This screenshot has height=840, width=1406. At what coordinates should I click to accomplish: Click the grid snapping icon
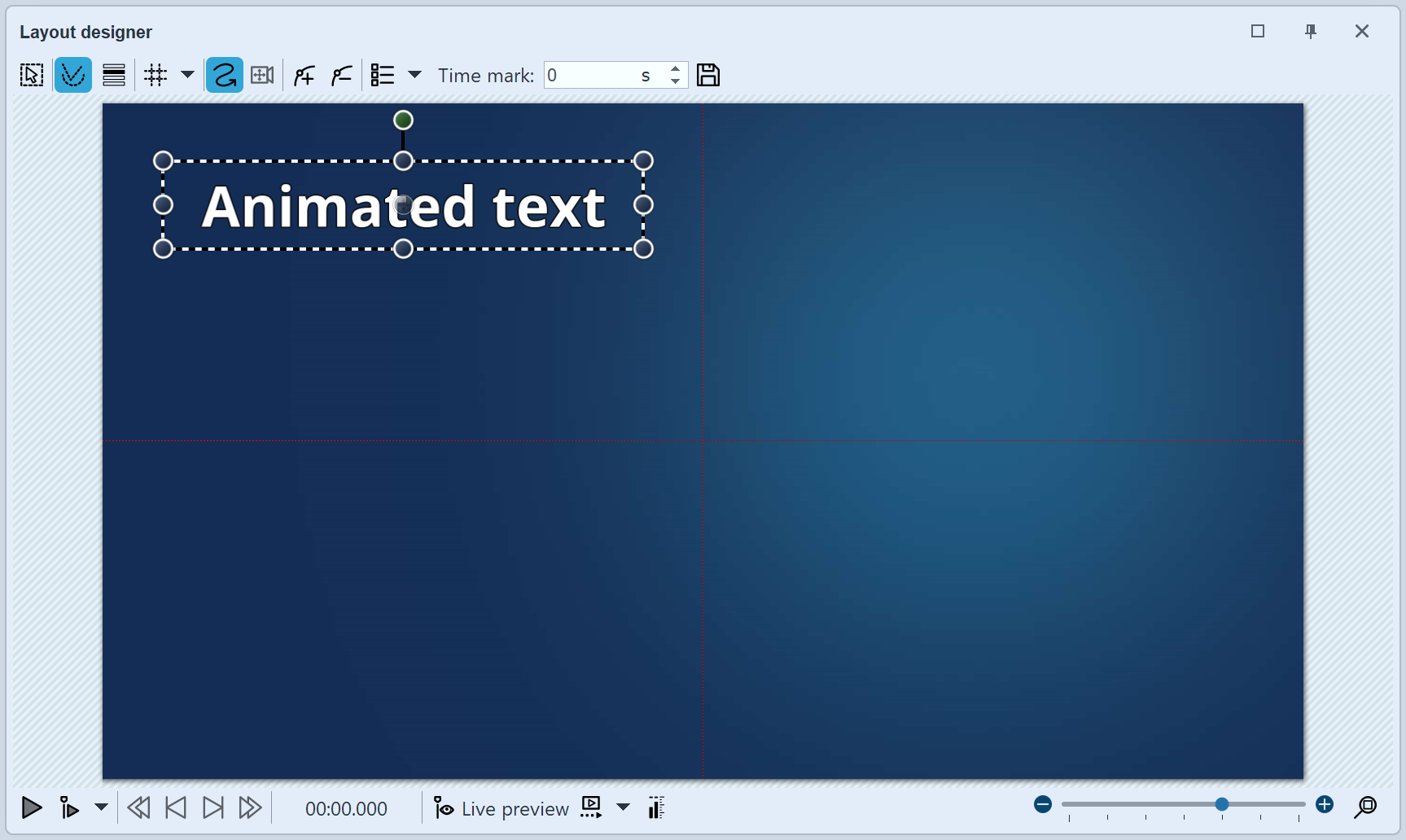click(155, 74)
